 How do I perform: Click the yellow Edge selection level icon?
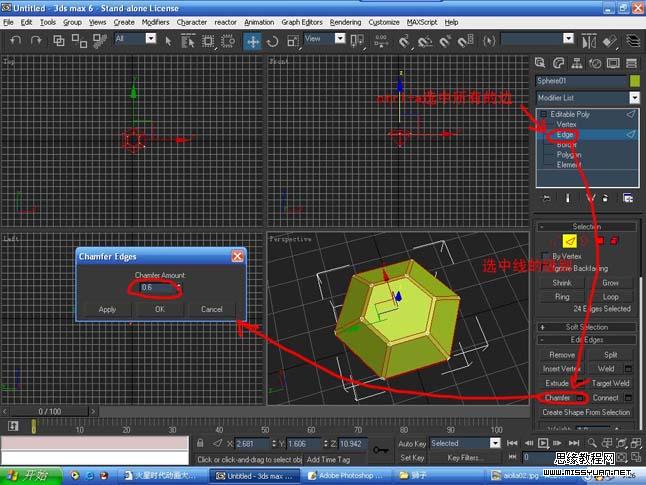(x=569, y=241)
